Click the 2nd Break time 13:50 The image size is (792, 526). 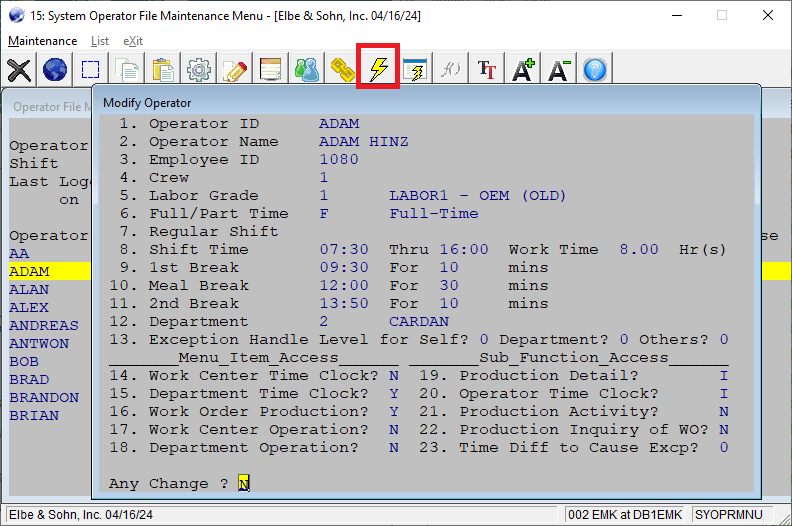tap(344, 304)
